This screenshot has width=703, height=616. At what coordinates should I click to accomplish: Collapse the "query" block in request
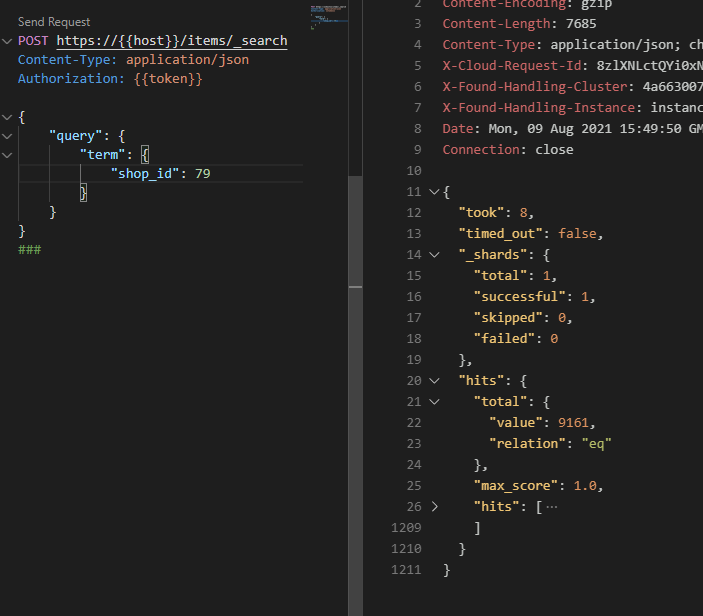pyautogui.click(x=7, y=136)
